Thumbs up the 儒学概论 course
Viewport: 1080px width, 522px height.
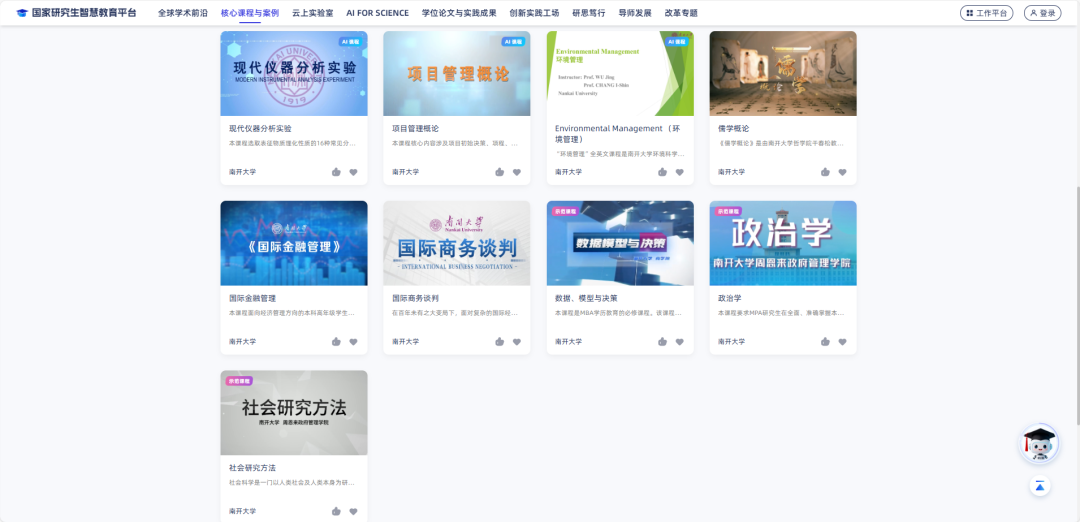click(x=825, y=172)
